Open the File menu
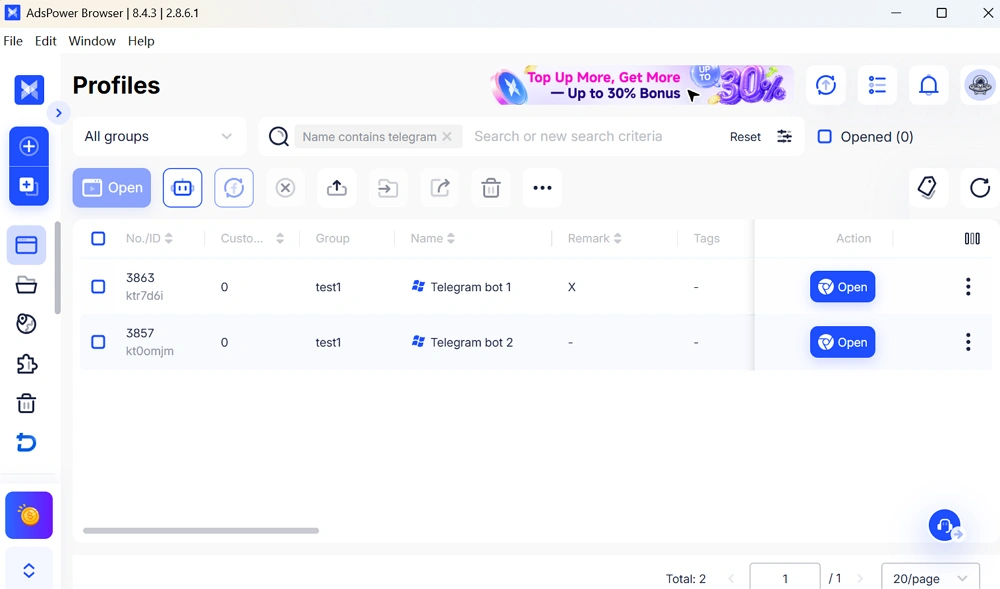The width and height of the screenshot is (1000, 589). click(13, 41)
